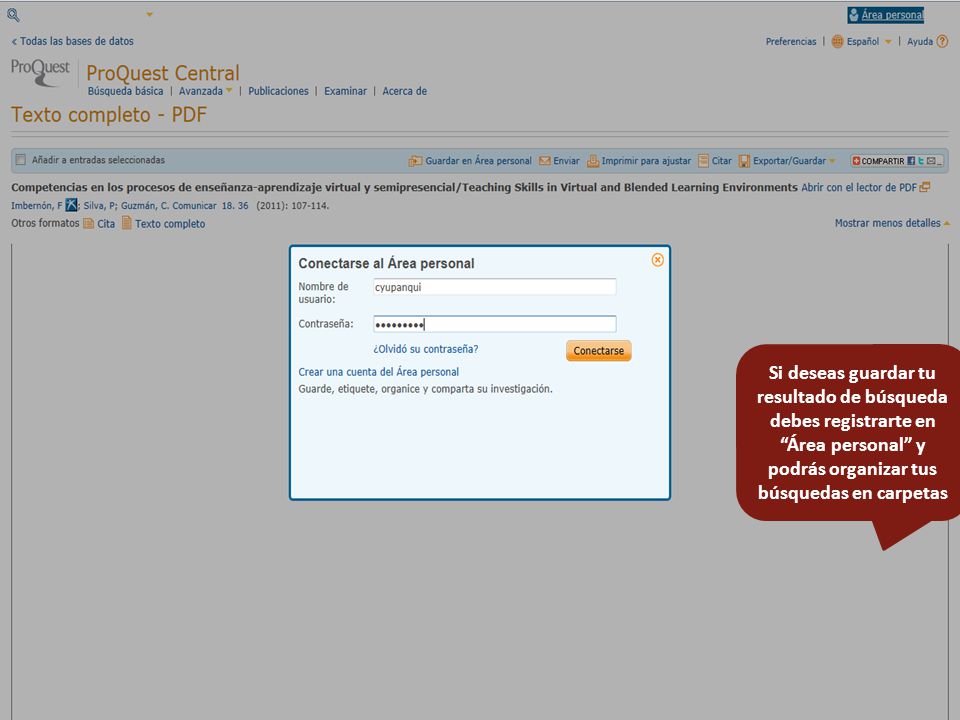The image size is (960, 720).
Task: Share via Twitter icon
Action: [921, 161]
